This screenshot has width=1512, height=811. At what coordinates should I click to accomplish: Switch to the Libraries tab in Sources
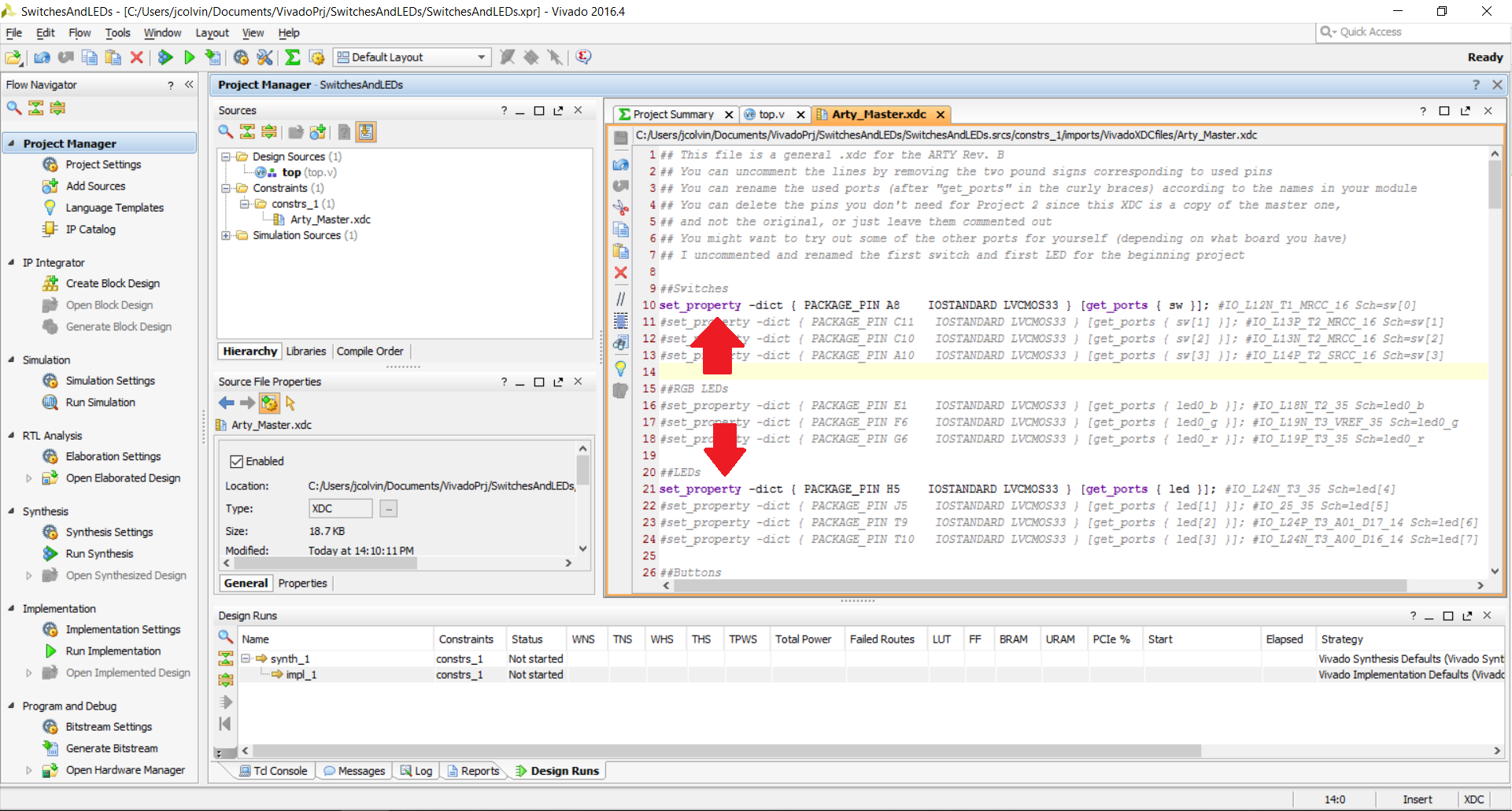click(x=306, y=351)
